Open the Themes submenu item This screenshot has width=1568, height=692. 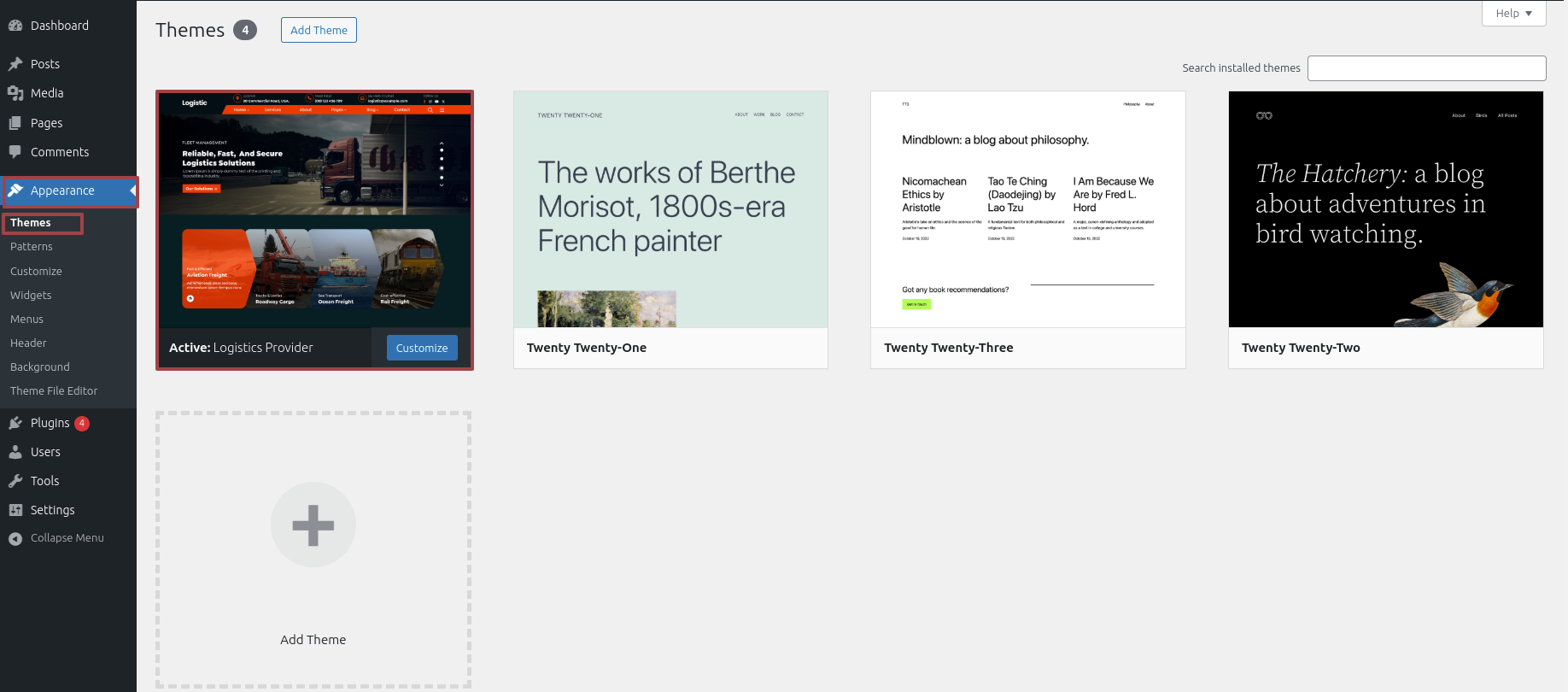pyautogui.click(x=31, y=223)
